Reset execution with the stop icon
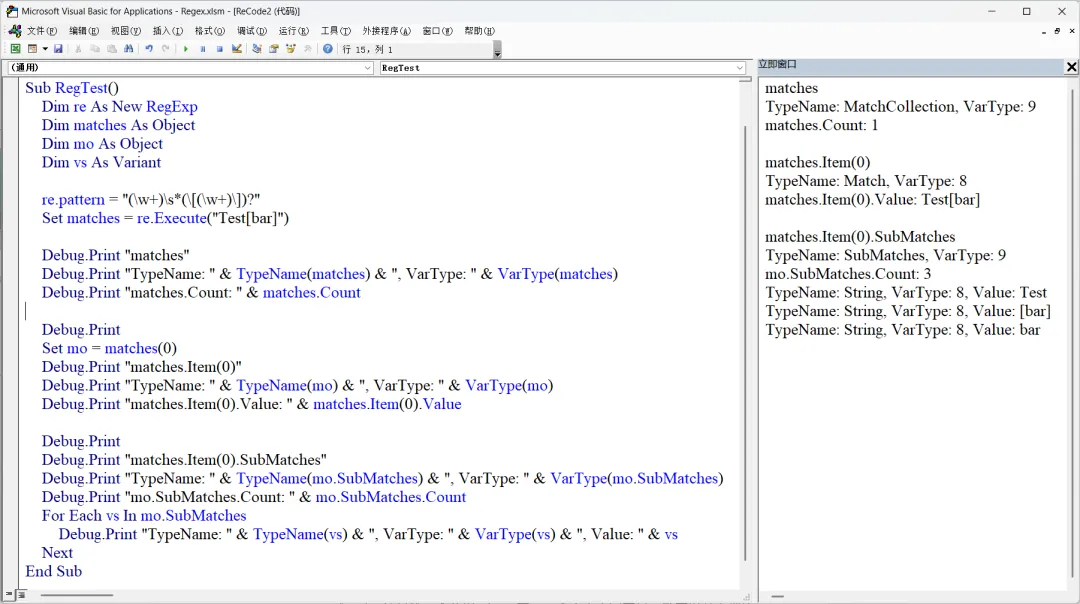The width and height of the screenshot is (1080, 604). point(220,49)
